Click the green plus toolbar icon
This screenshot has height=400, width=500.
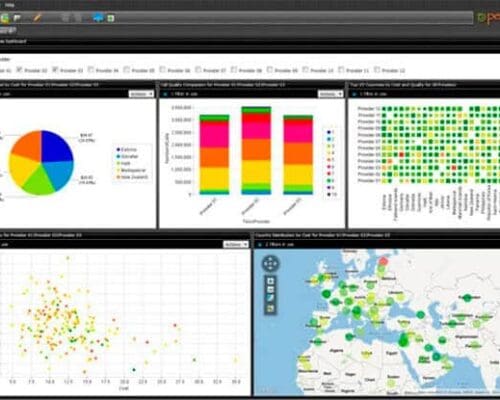[111, 18]
